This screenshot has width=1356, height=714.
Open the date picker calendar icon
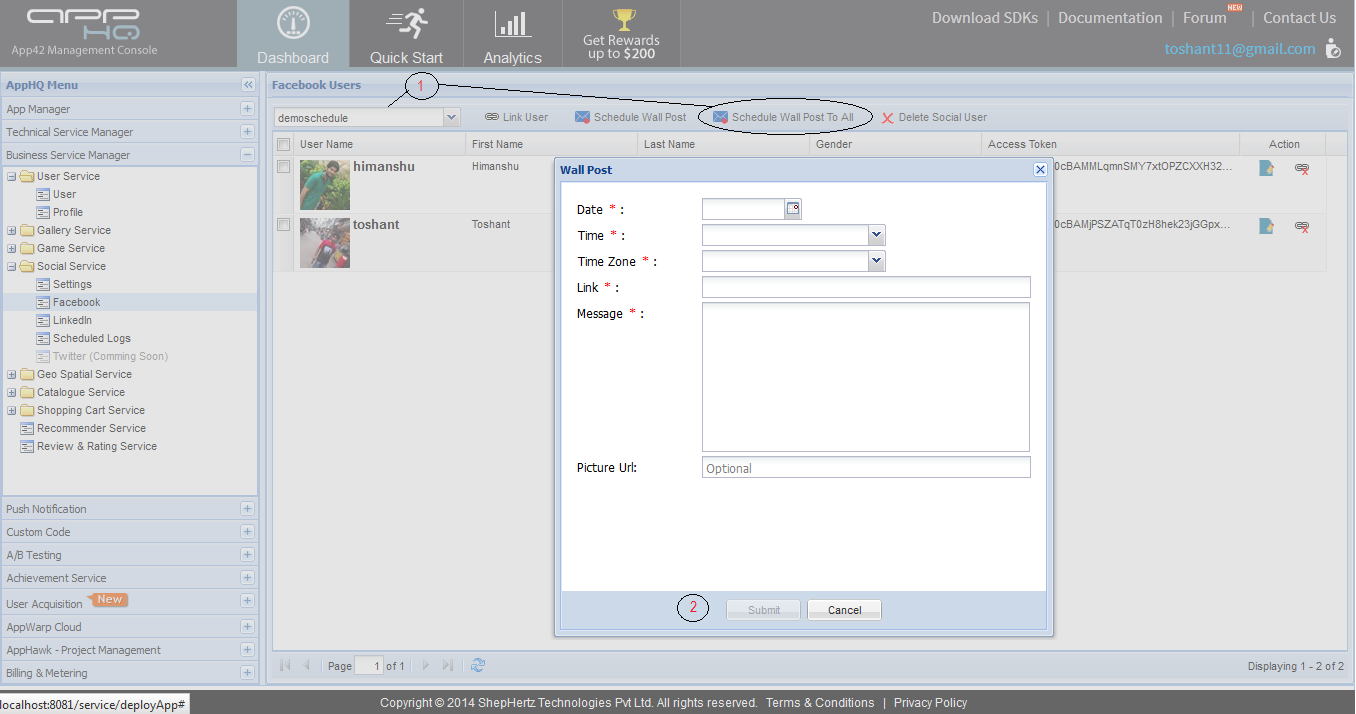[793, 209]
